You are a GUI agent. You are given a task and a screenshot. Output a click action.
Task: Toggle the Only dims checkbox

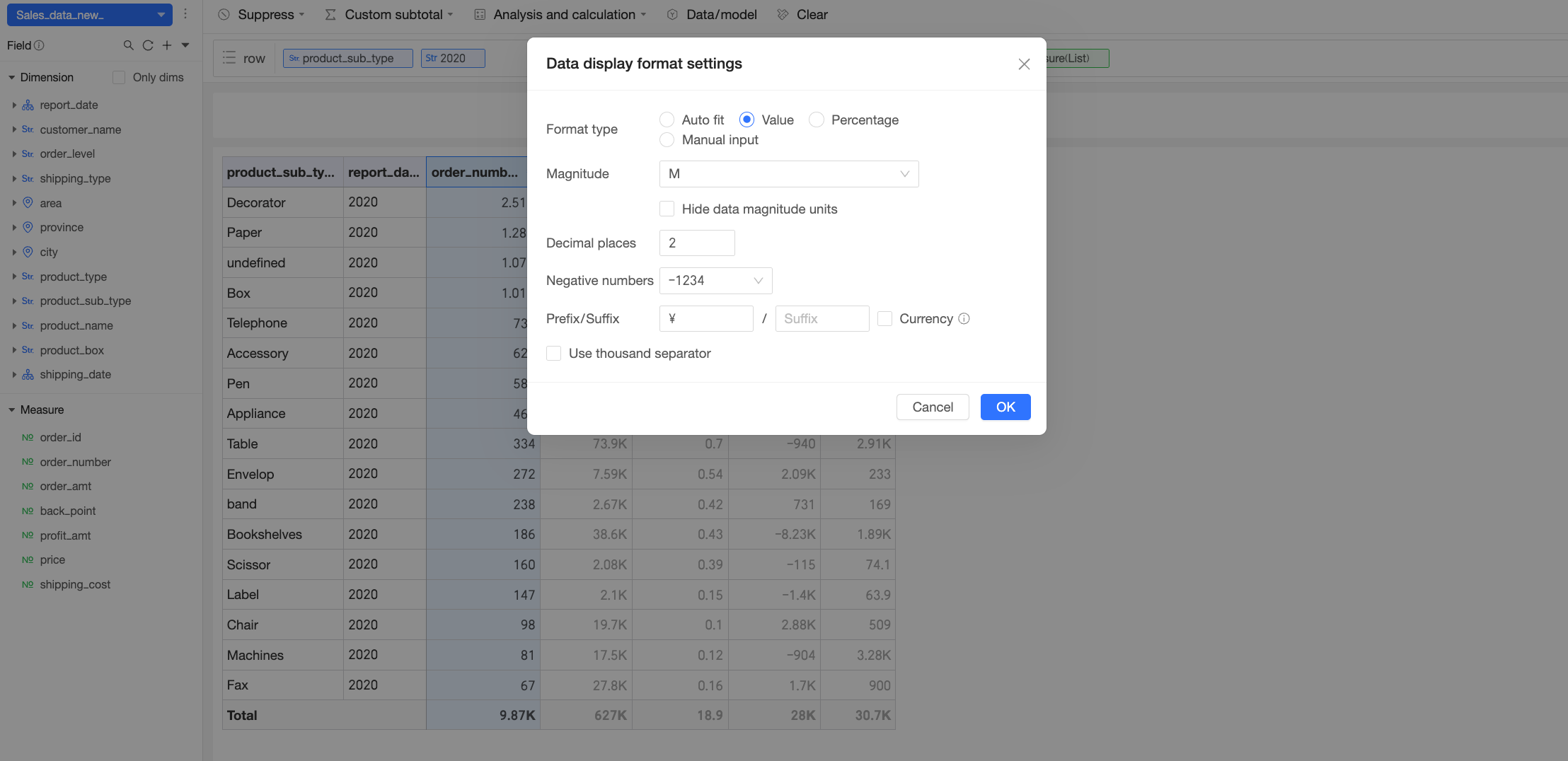click(x=119, y=77)
